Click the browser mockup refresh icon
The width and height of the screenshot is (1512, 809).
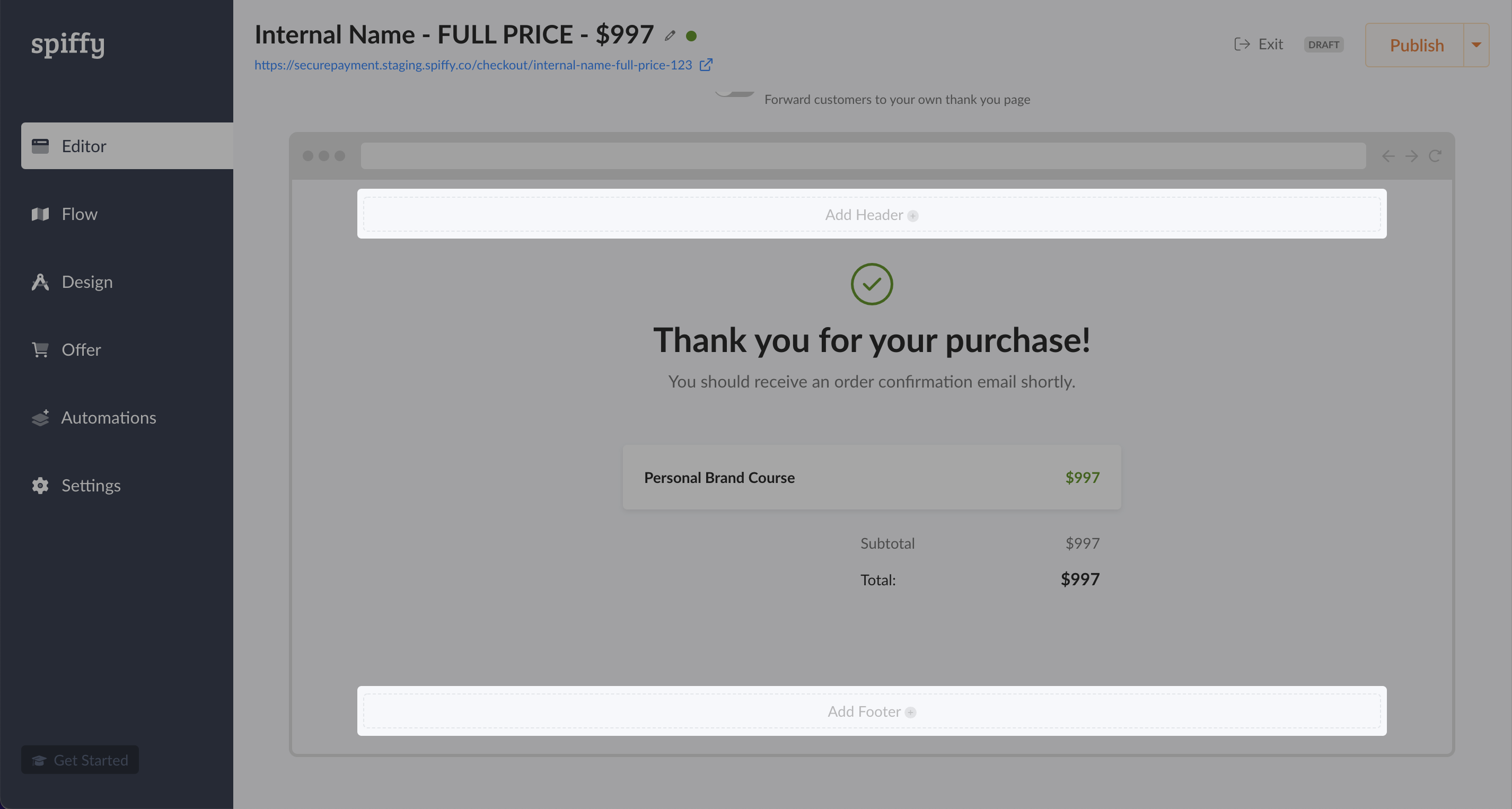(x=1435, y=155)
